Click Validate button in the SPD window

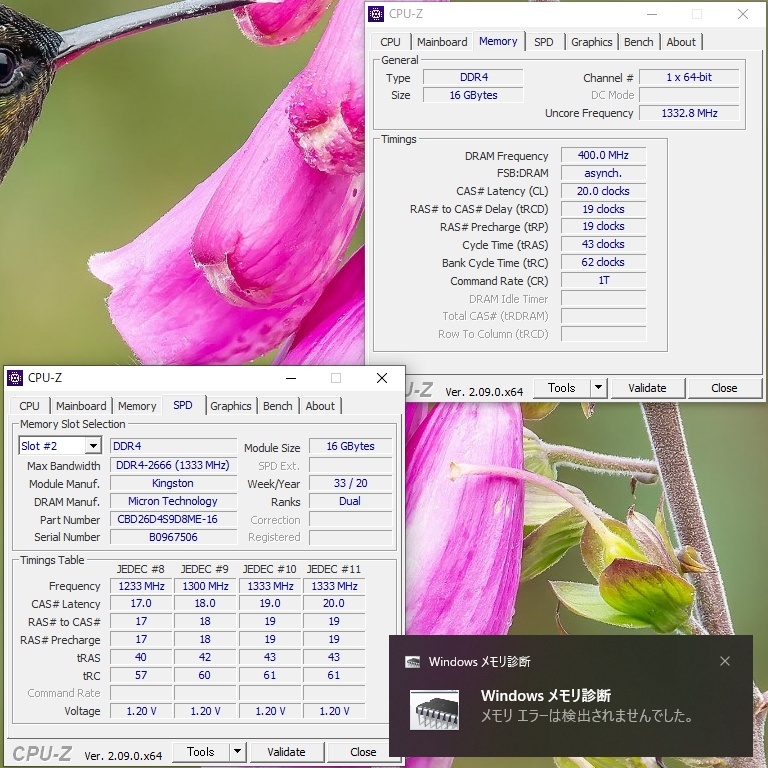(x=286, y=752)
